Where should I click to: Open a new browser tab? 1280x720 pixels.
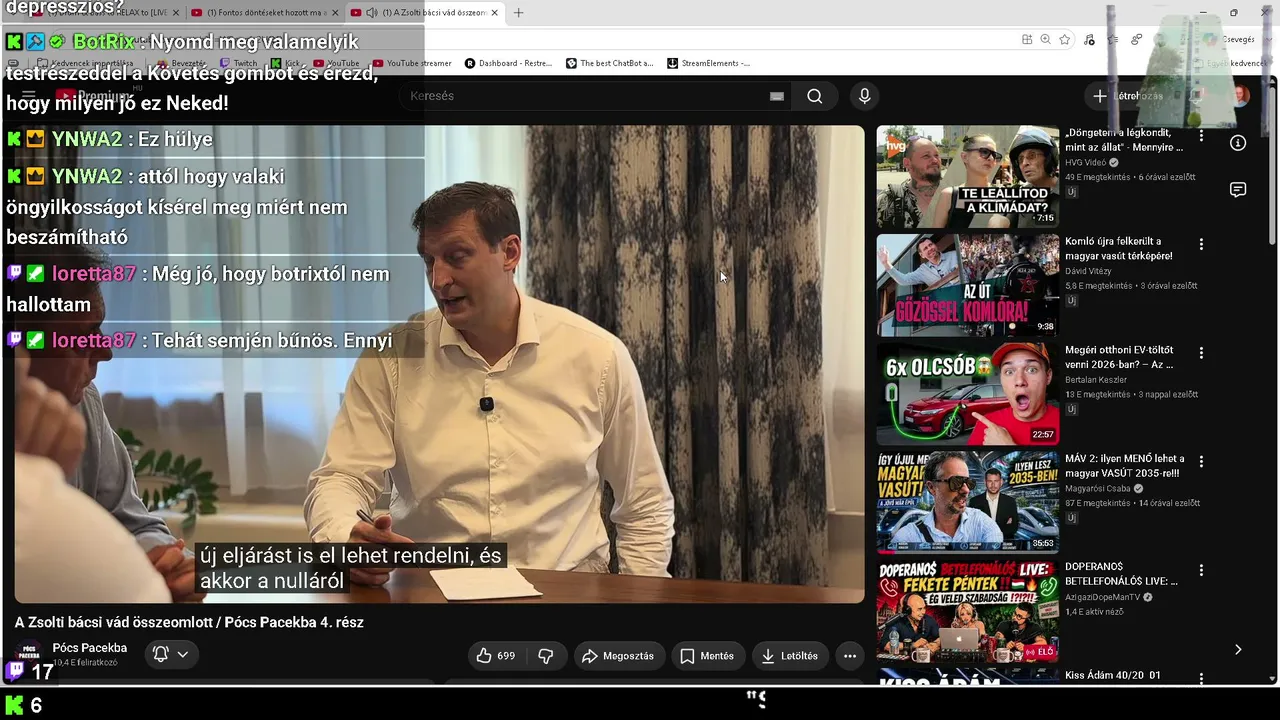(518, 13)
